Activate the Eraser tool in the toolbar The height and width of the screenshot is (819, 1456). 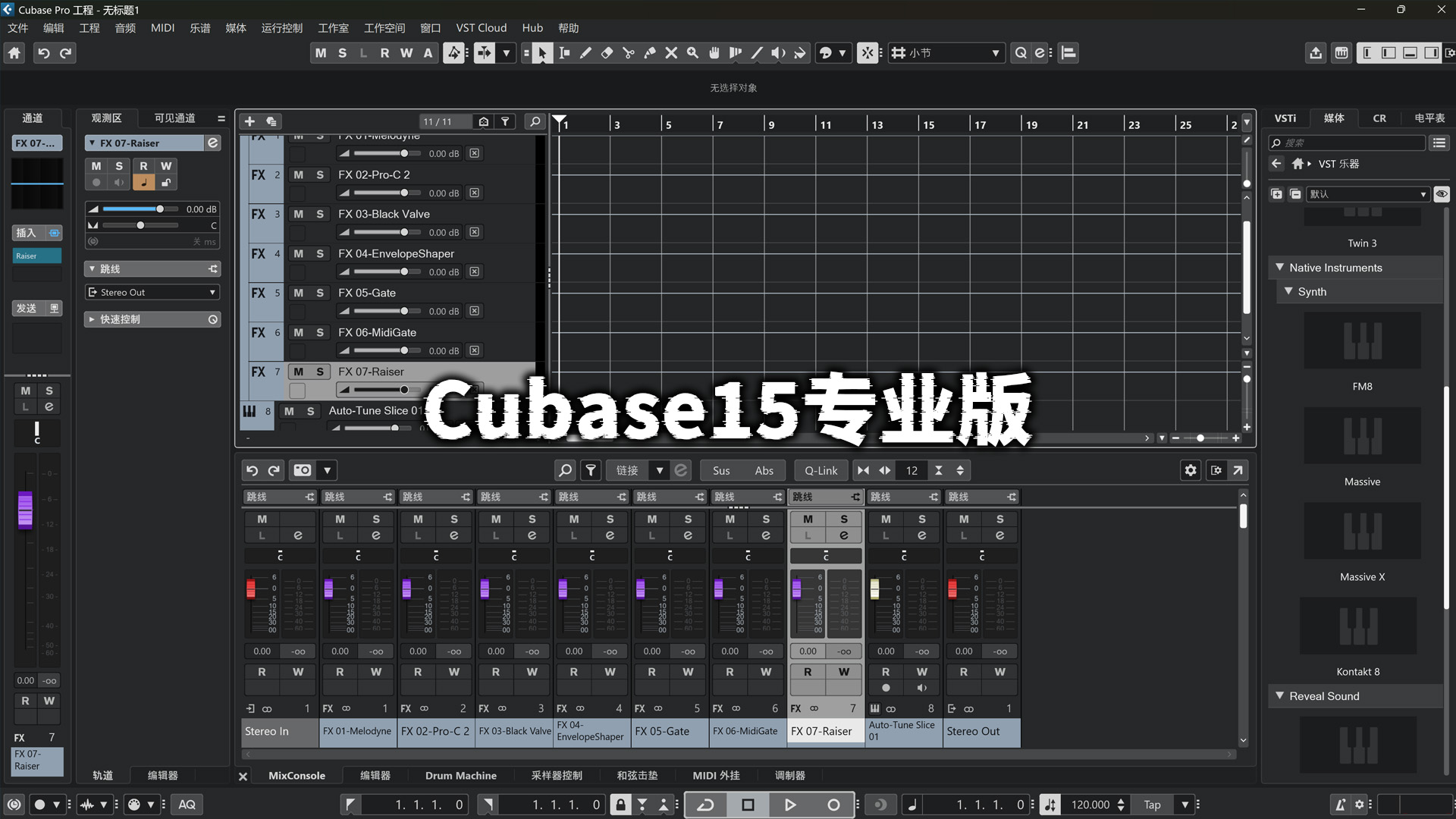point(607,53)
